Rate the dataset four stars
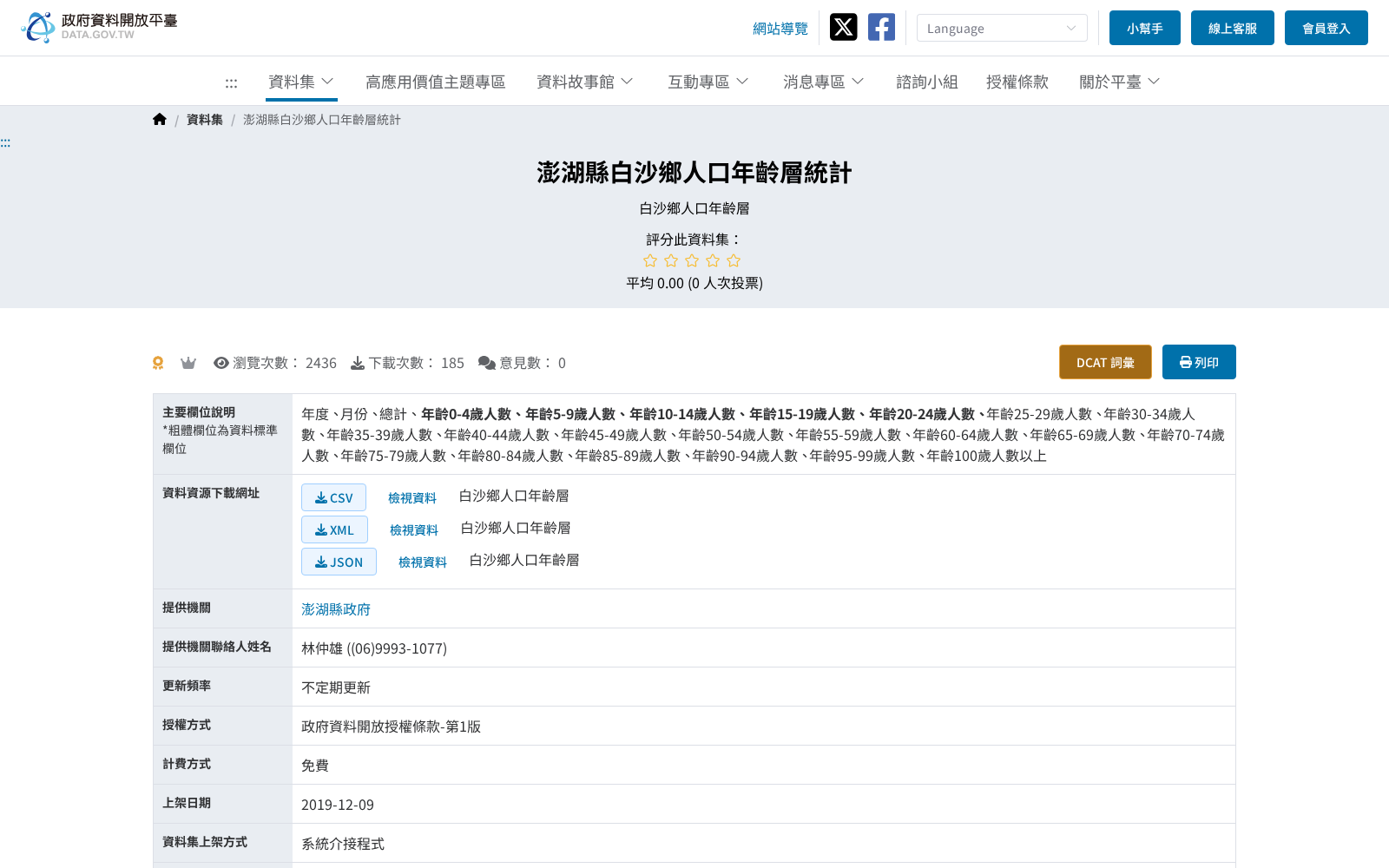1389x868 pixels. pos(713,260)
